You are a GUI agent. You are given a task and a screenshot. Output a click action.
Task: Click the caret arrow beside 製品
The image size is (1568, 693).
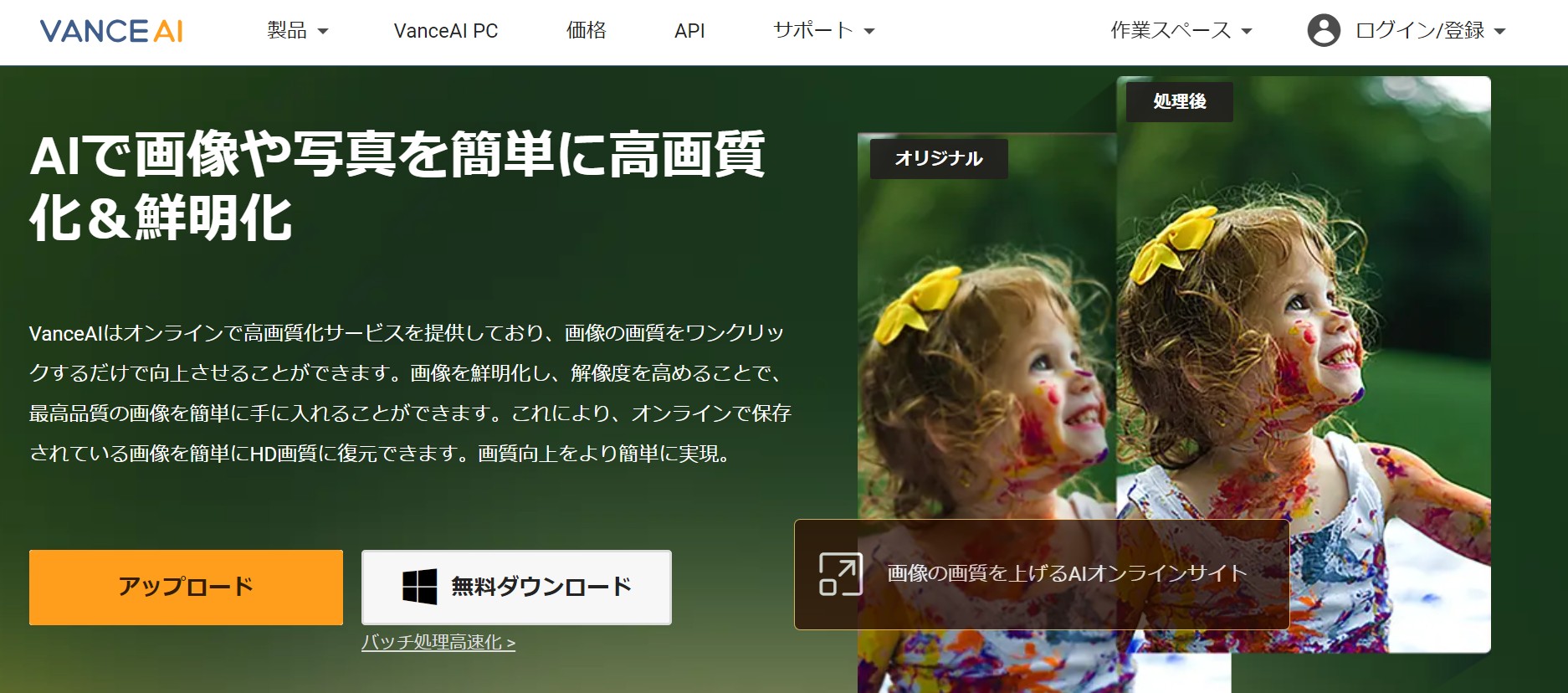[x=323, y=32]
